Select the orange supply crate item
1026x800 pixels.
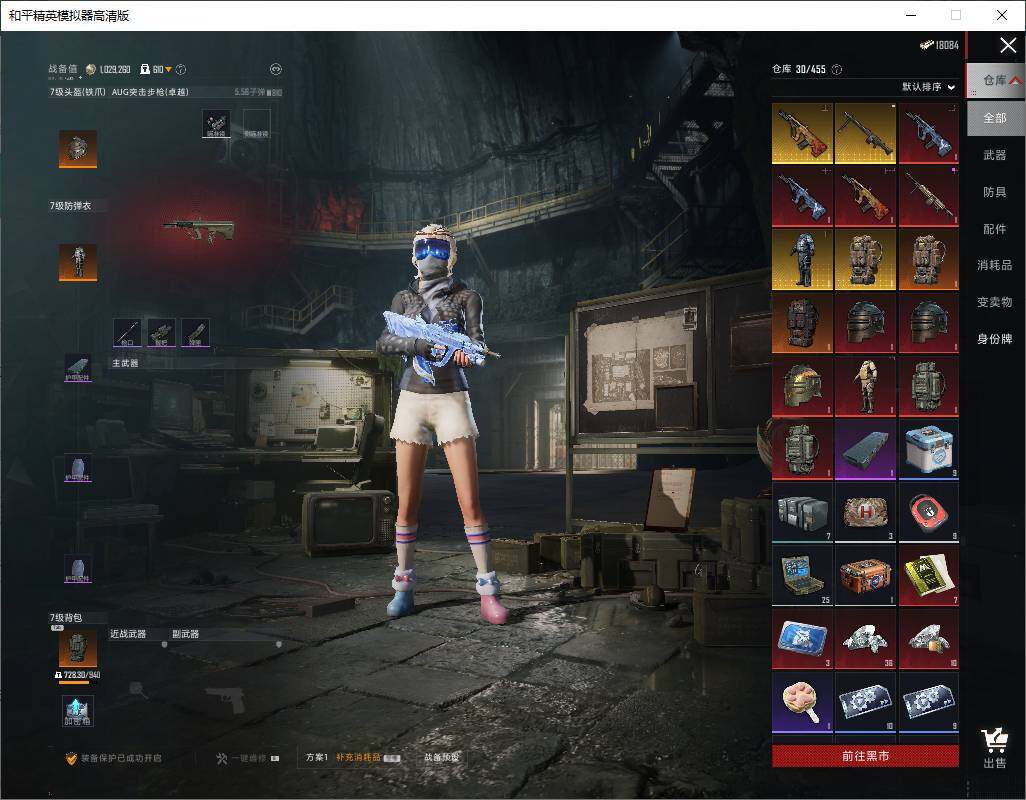coord(865,576)
